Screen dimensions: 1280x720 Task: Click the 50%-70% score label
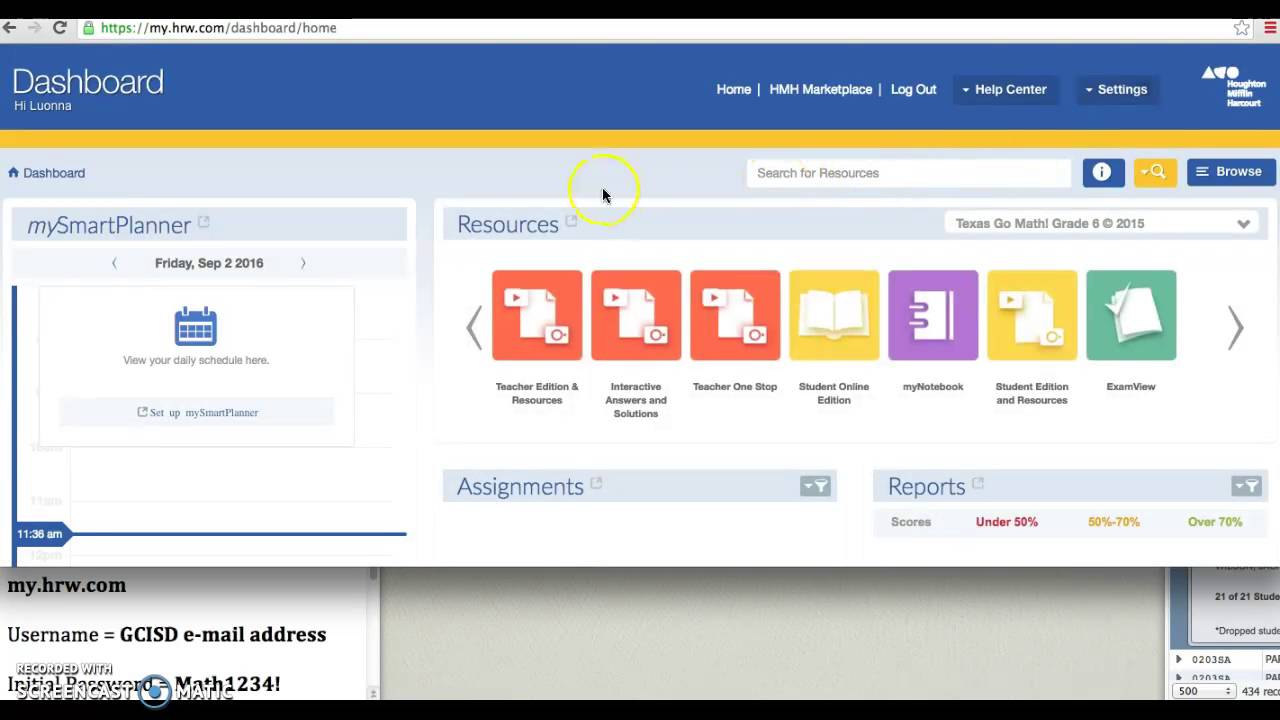tap(1114, 522)
